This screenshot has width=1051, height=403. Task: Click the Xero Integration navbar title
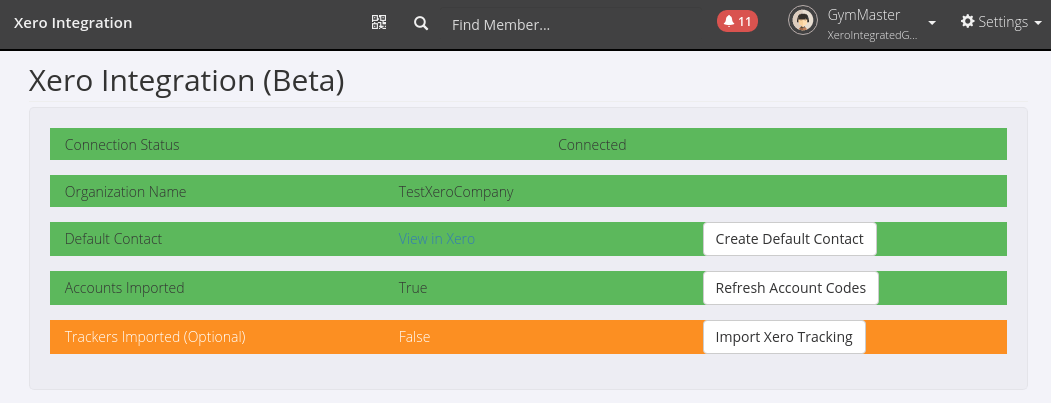[72, 22]
